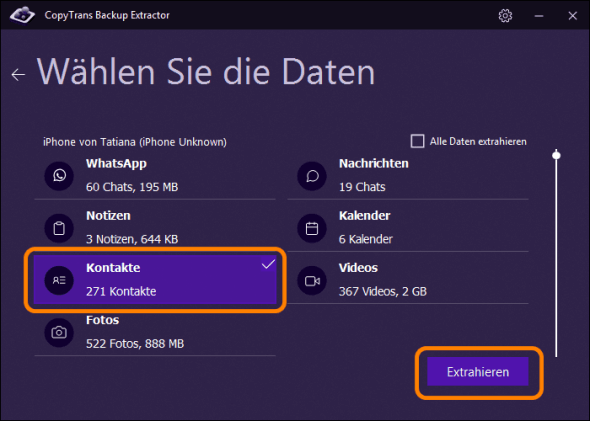Click the '6 Kalender' text
The height and width of the screenshot is (421, 590).
(365, 239)
